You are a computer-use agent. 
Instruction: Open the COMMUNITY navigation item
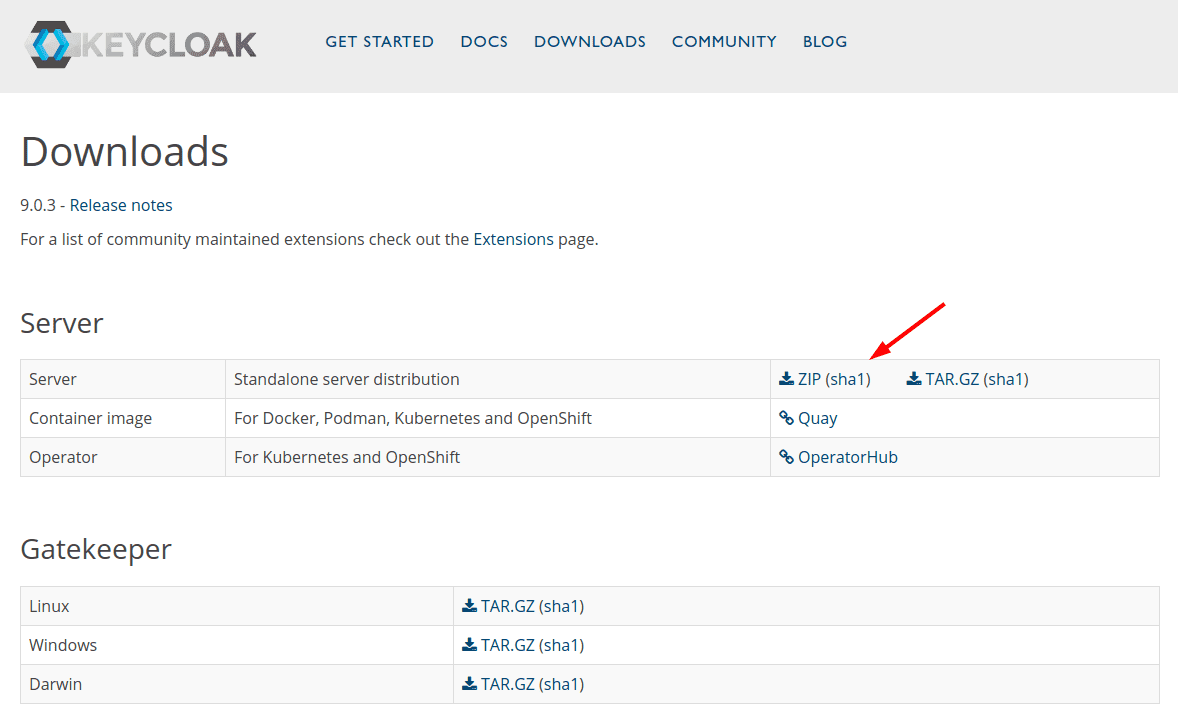coord(724,42)
